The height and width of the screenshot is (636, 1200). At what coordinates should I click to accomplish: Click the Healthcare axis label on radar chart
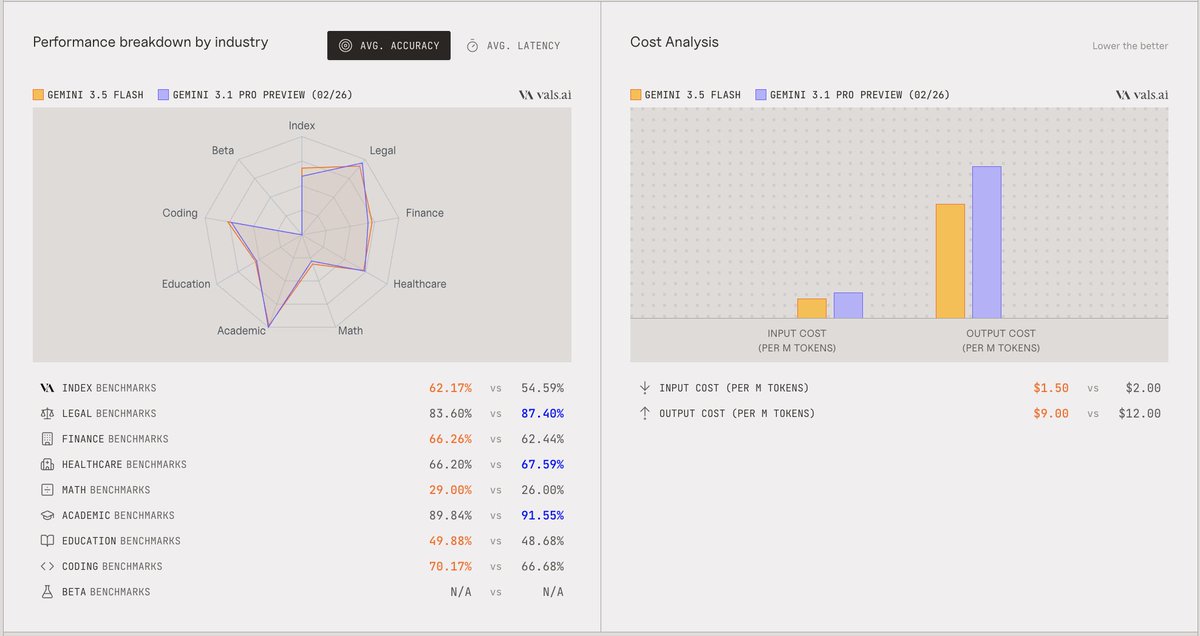(x=420, y=284)
